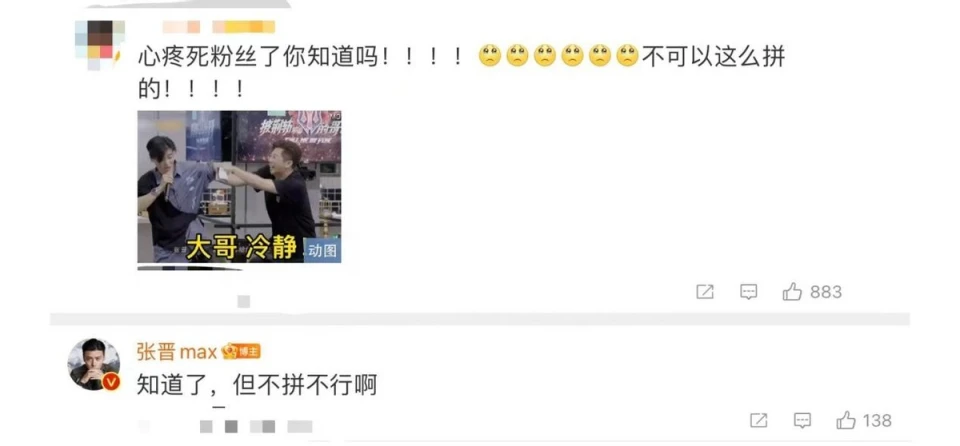Click the blurred username of first commenter
The height and width of the screenshot is (446, 960).
[219, 26]
